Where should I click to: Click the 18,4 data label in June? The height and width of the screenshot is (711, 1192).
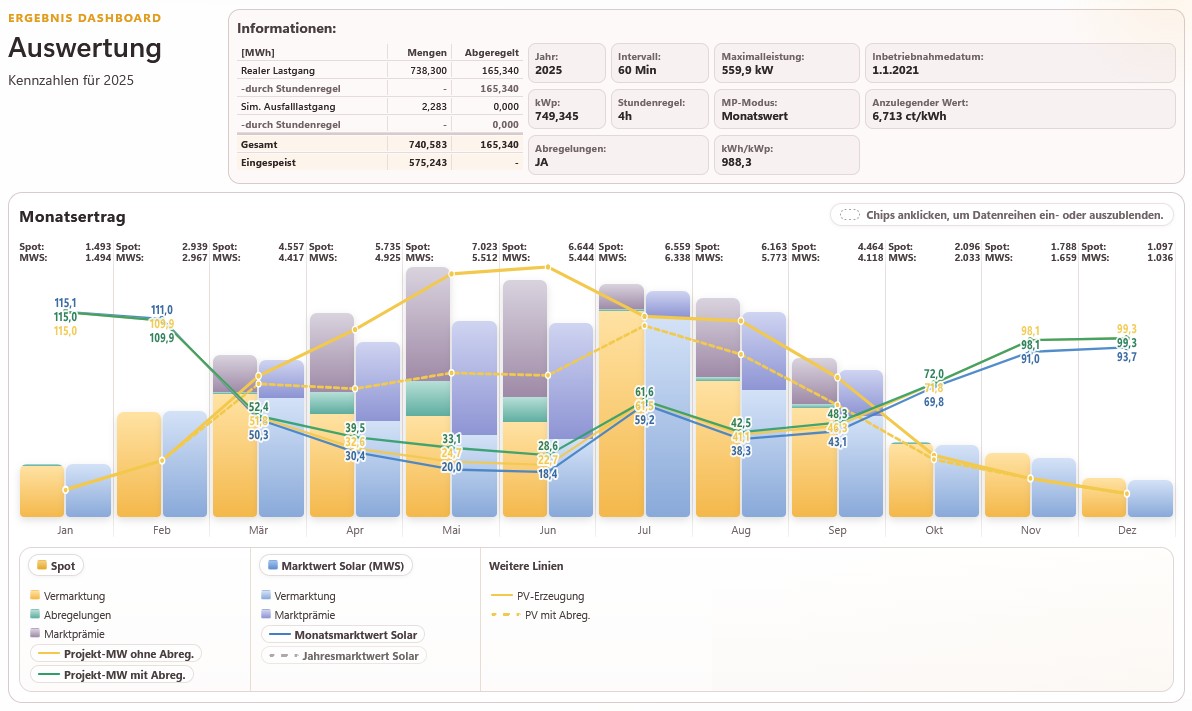(548, 474)
